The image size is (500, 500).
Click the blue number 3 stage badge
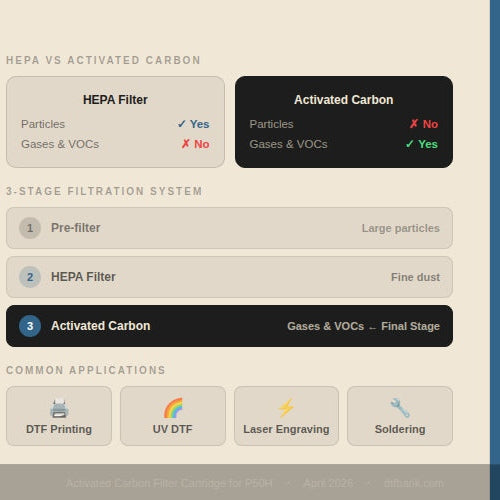pyautogui.click(x=30, y=326)
